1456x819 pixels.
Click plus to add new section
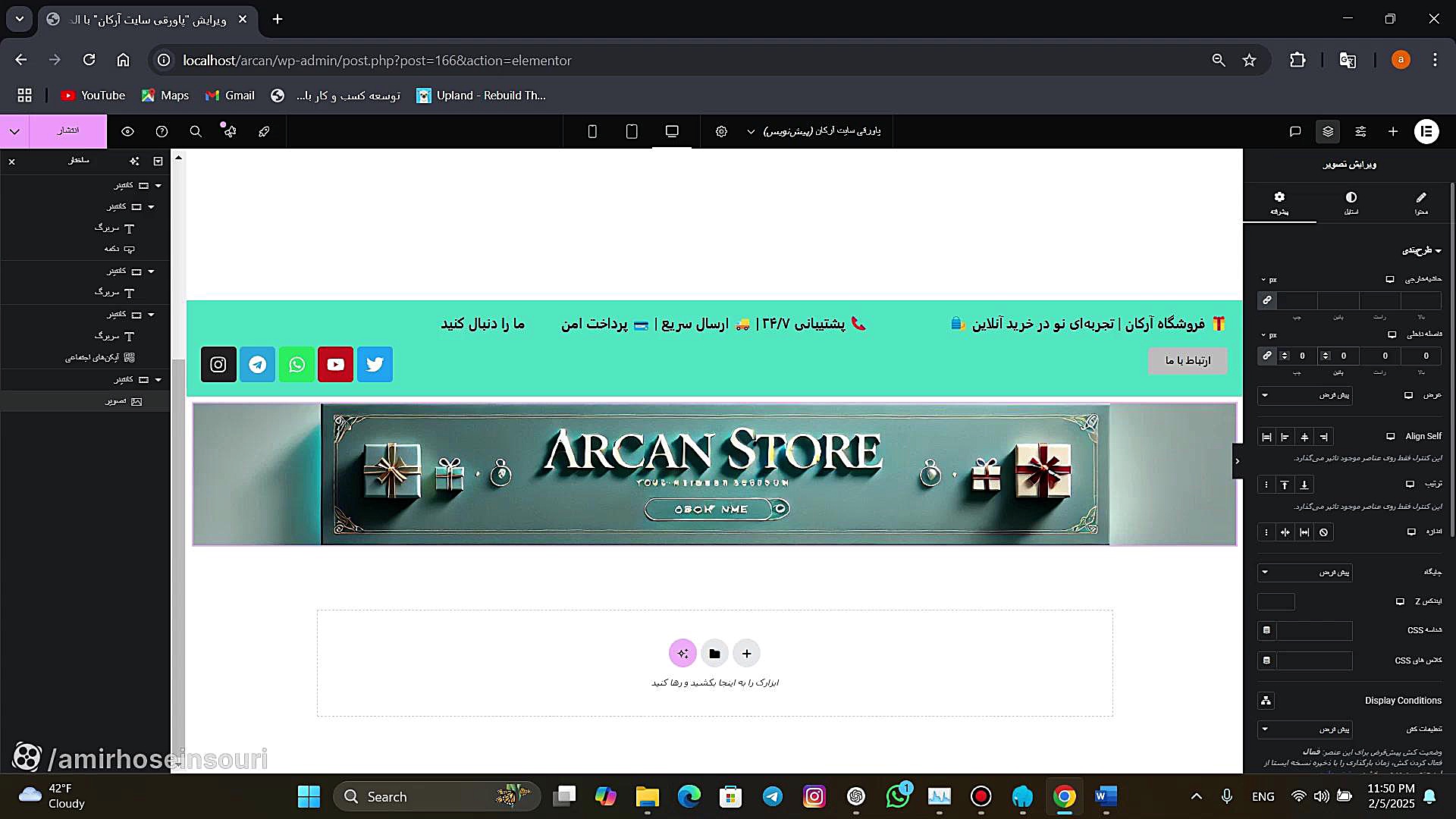tap(747, 653)
